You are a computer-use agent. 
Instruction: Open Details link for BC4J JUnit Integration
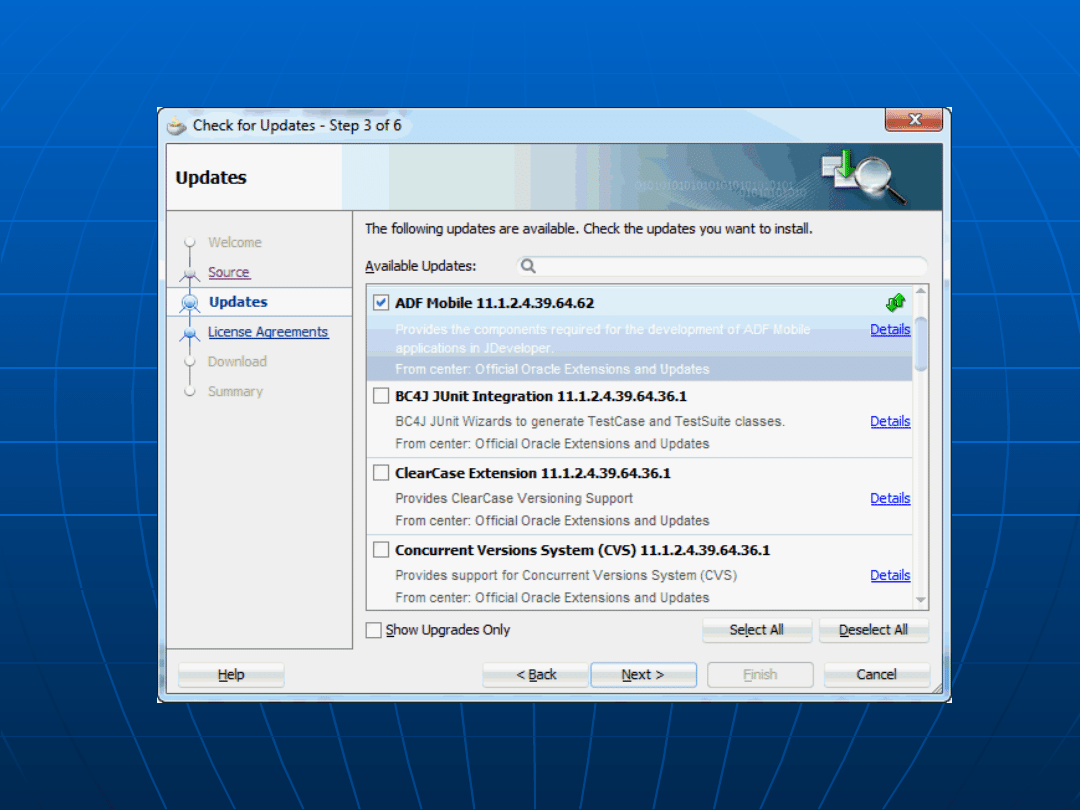(890, 421)
